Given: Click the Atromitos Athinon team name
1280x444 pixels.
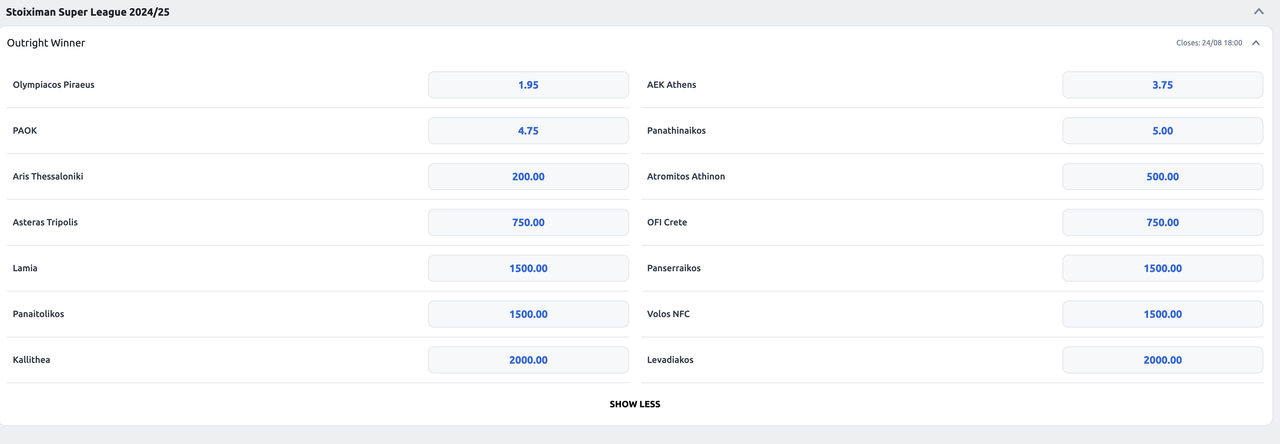Looking at the screenshot, I should pos(686,177).
